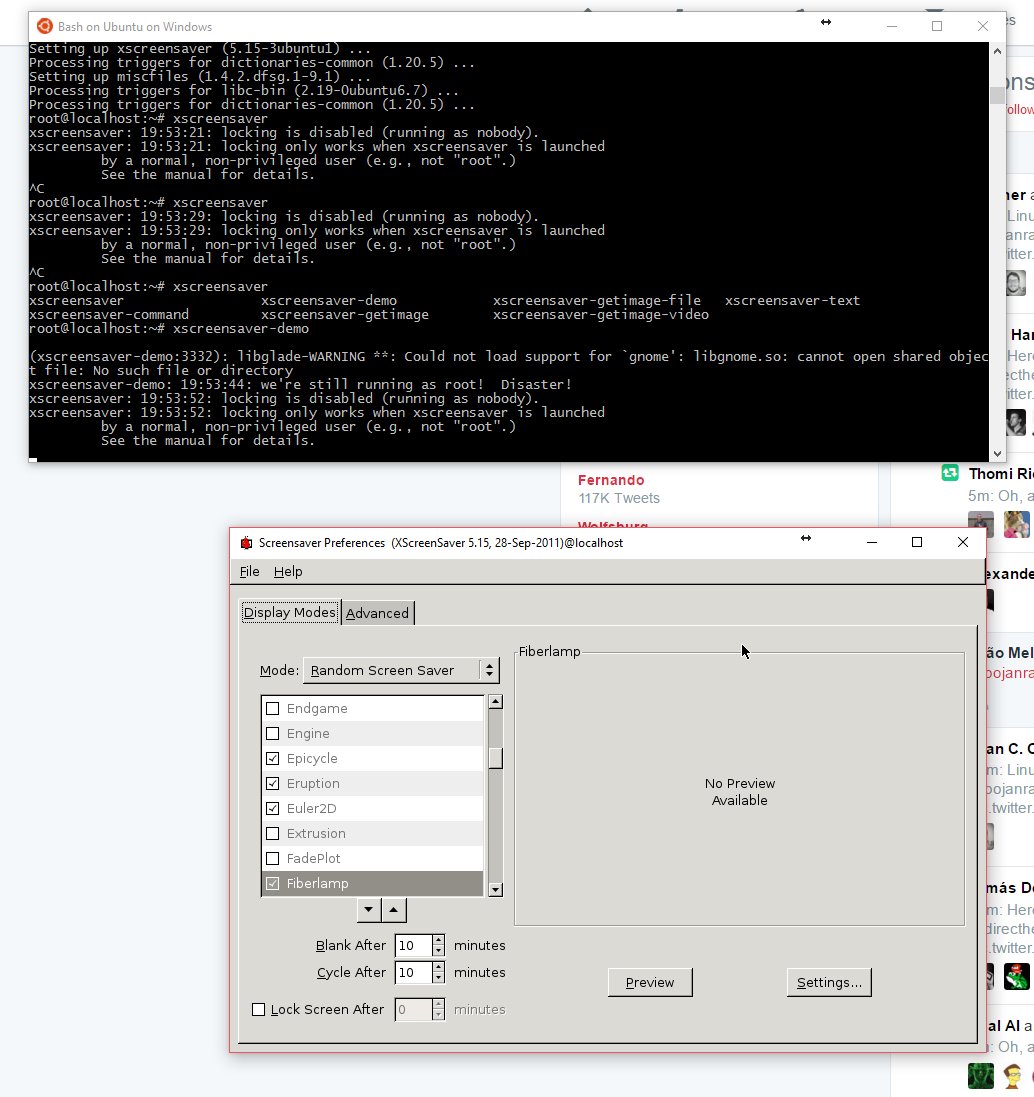The width and height of the screenshot is (1034, 1097).
Task: Click the Bash window scrollbar down arrow
Action: click(x=998, y=453)
